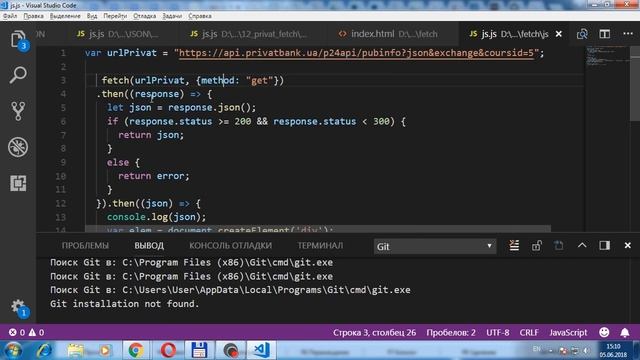640x360 pixels.
Task: Open the Git output channel dropdown
Action: (x=435, y=246)
